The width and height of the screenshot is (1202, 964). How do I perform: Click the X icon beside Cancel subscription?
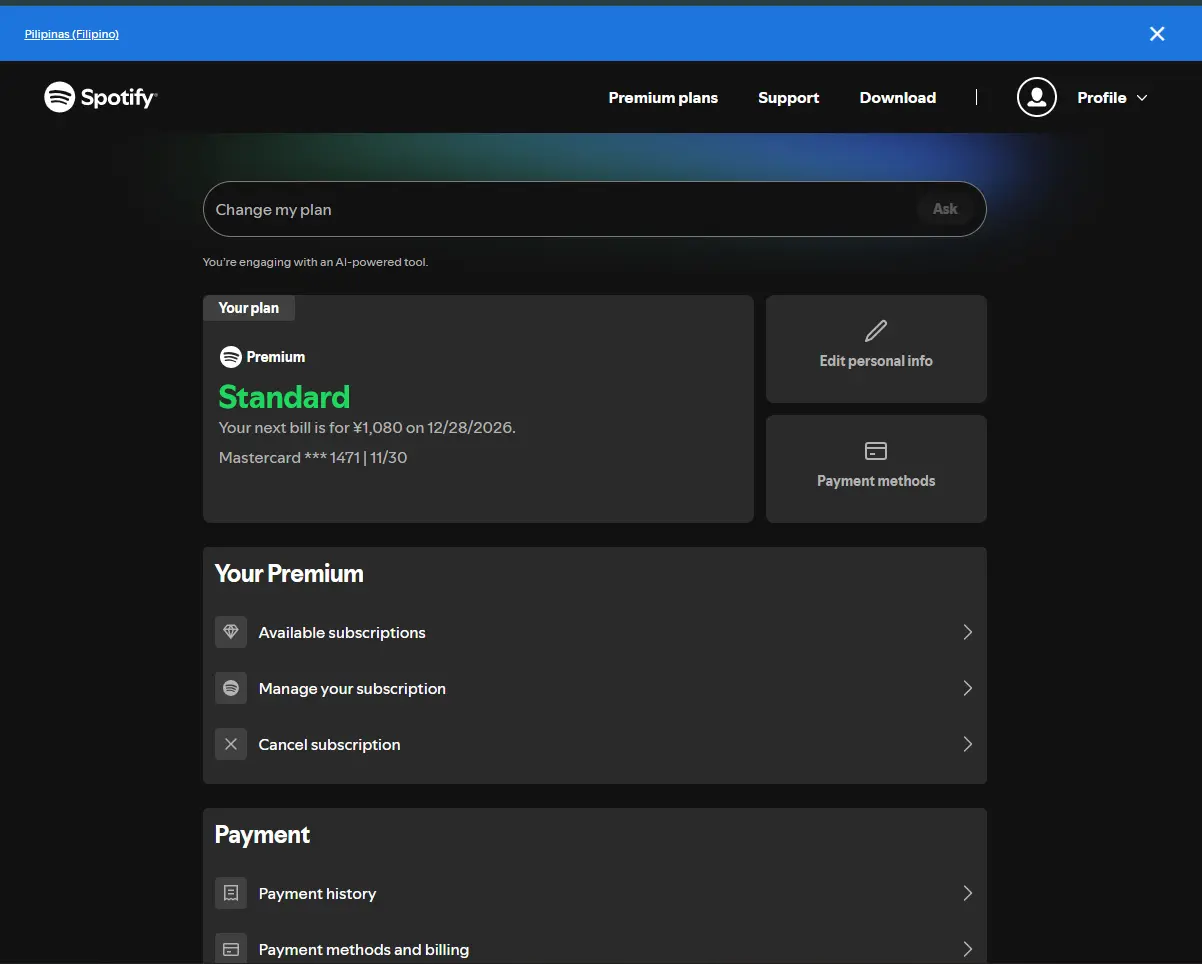(x=231, y=744)
